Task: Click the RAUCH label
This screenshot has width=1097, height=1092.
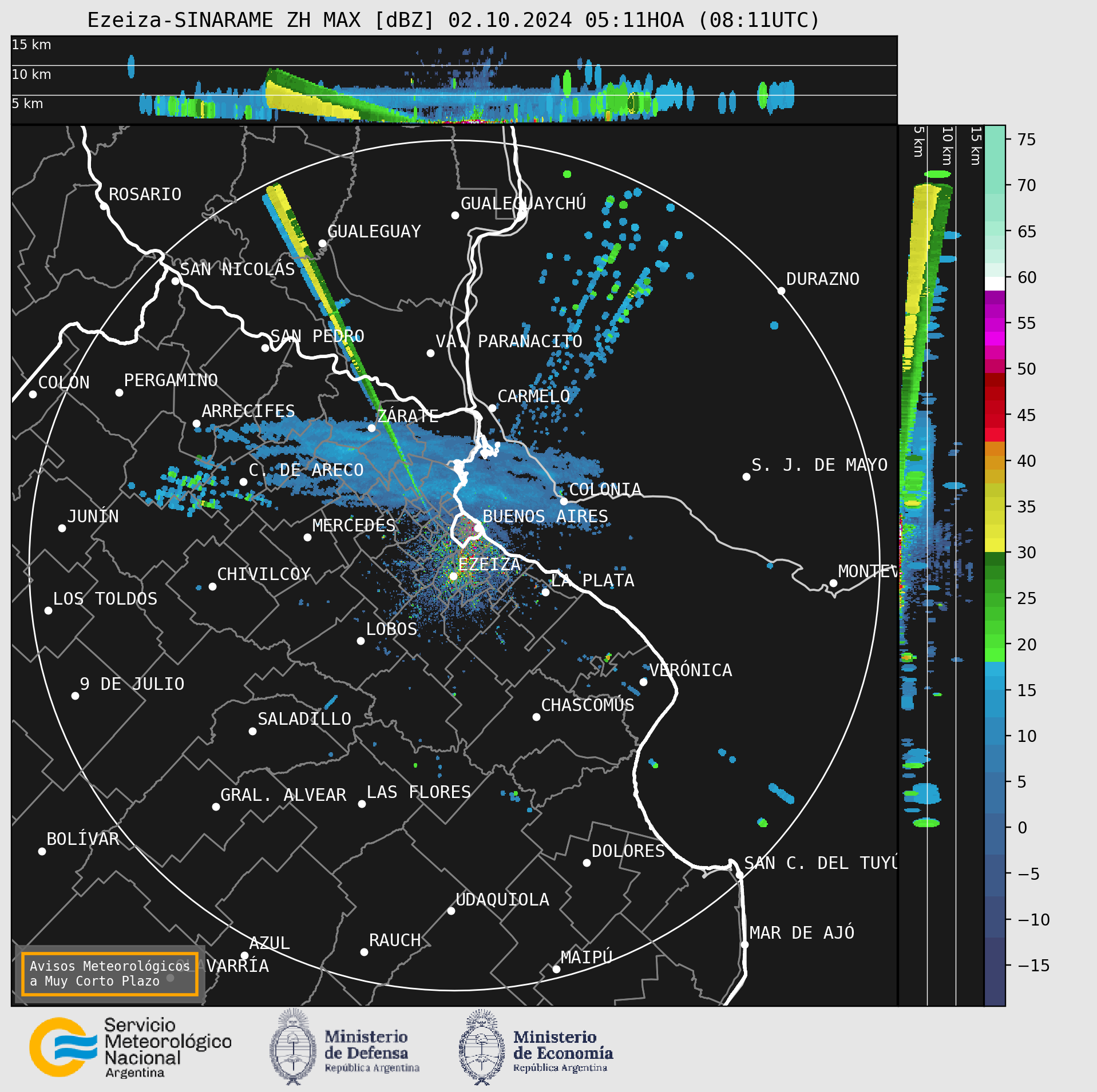Action: (x=395, y=940)
